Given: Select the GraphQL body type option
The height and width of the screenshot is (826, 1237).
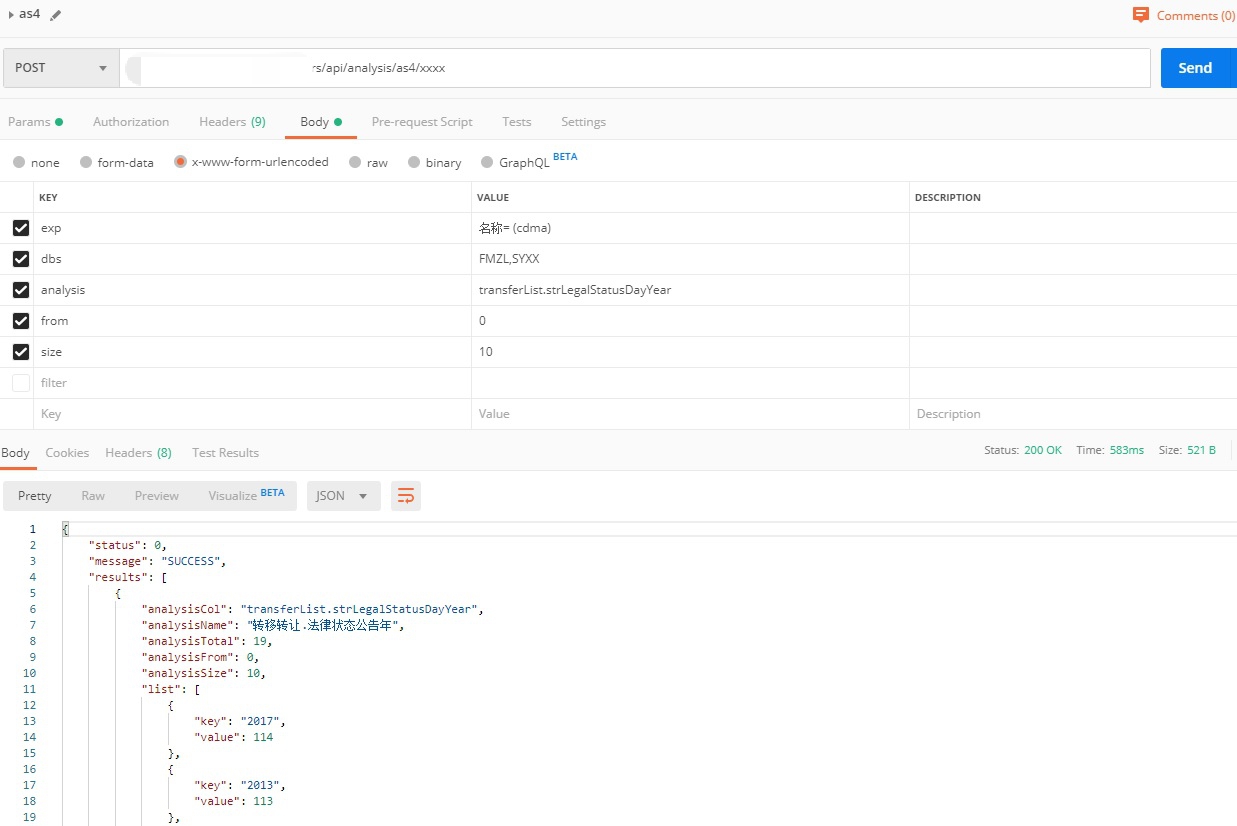Looking at the screenshot, I should pos(488,162).
